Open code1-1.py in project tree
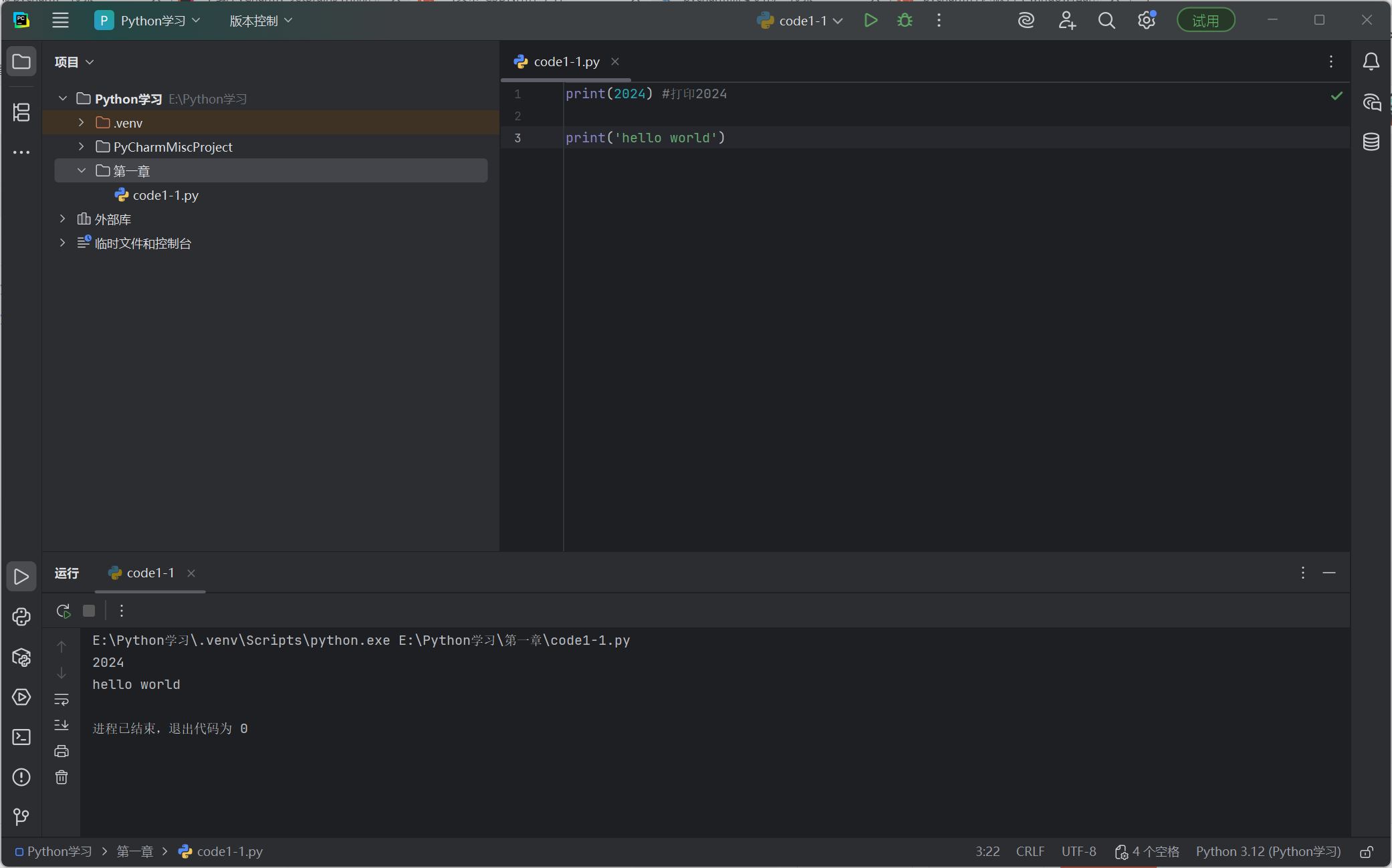This screenshot has height=868, width=1392. (165, 195)
